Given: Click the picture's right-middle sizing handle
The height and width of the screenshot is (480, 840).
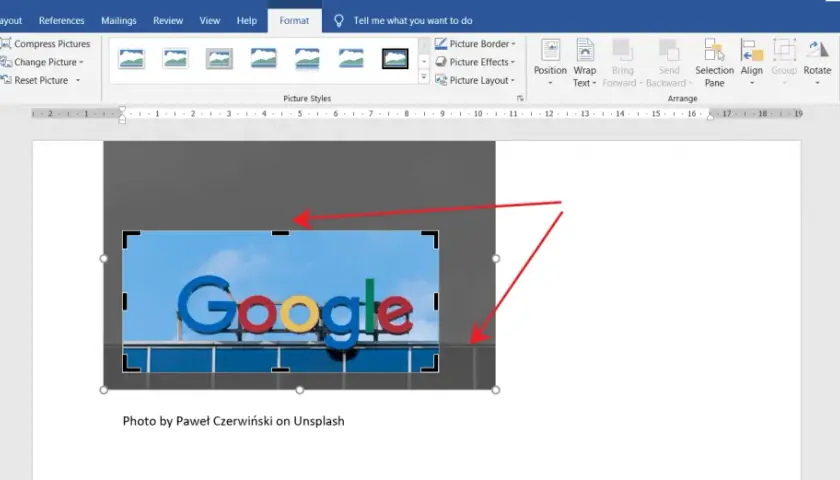Looking at the screenshot, I should coord(496,259).
